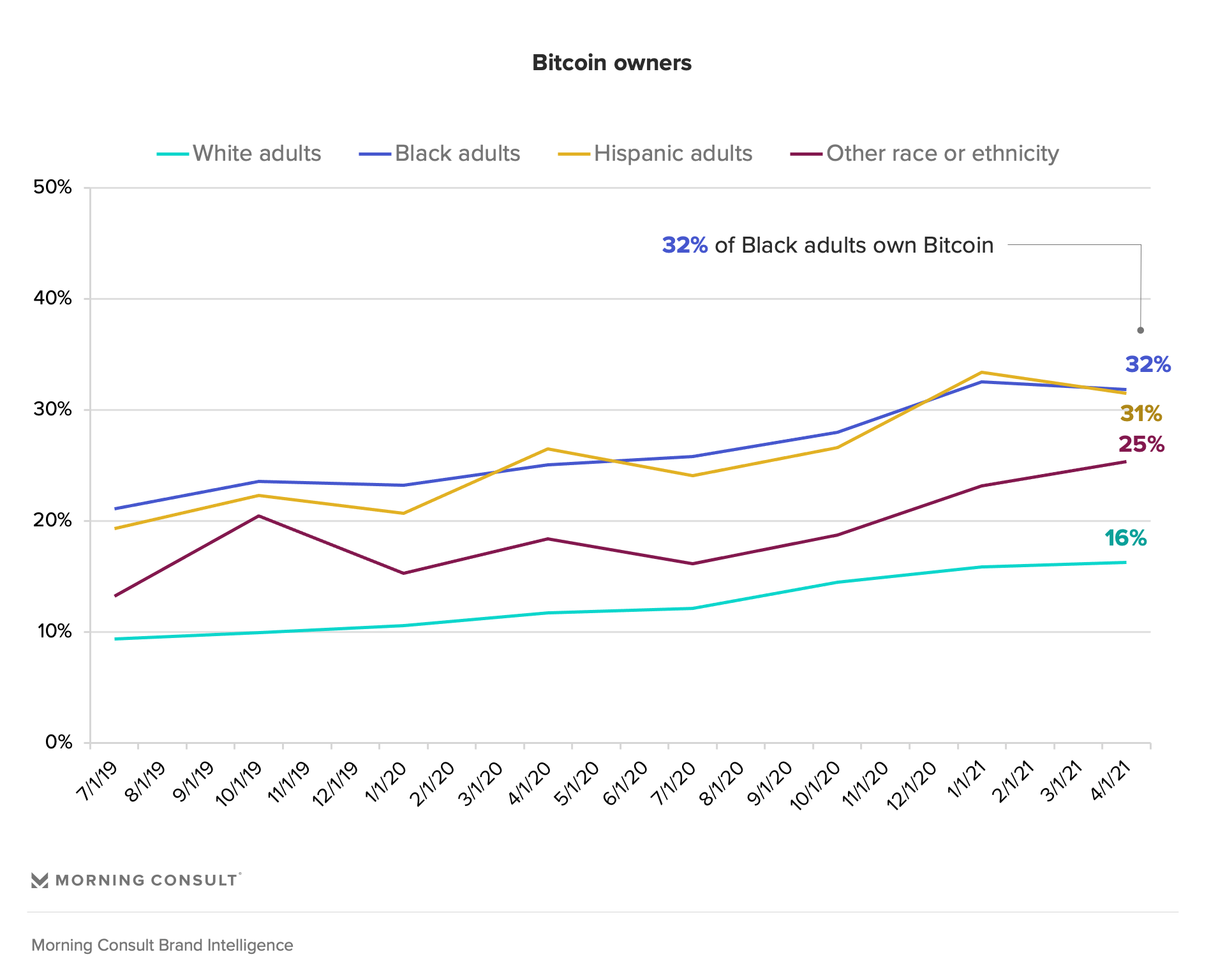Click the annotation dot above 32% label
1225x980 pixels.
pos(1141,330)
